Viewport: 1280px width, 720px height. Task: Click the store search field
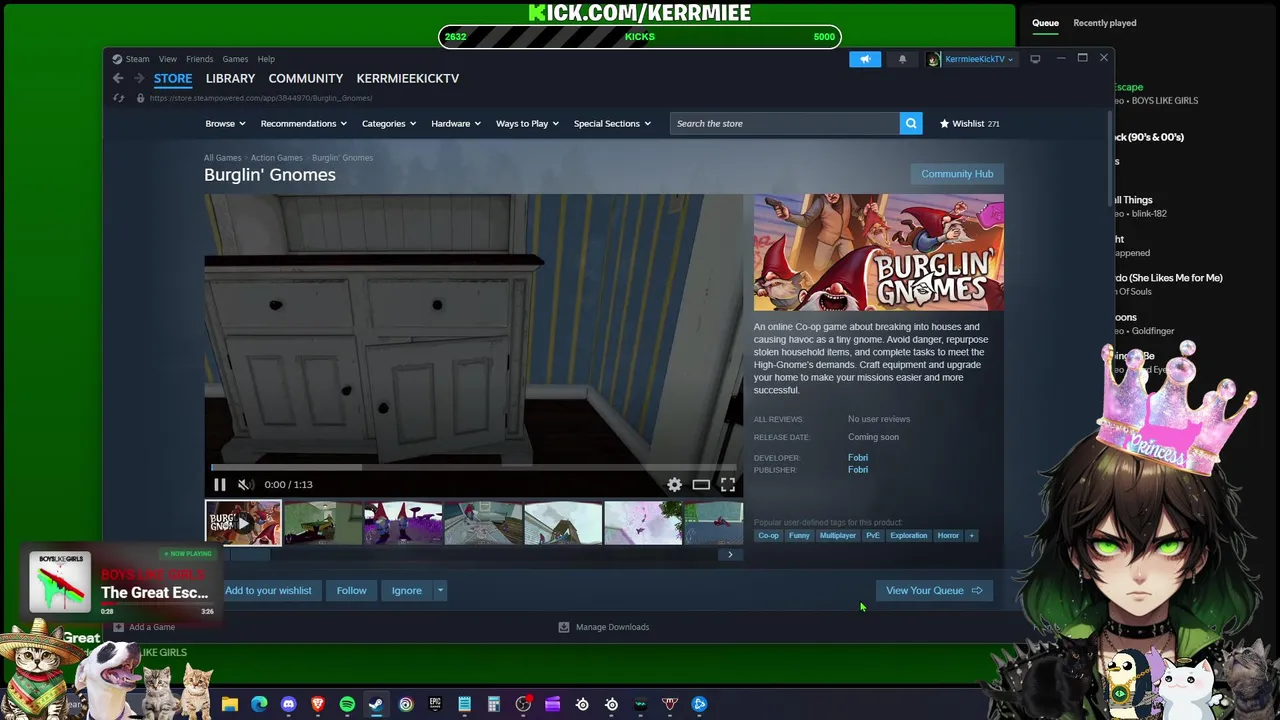785,124
